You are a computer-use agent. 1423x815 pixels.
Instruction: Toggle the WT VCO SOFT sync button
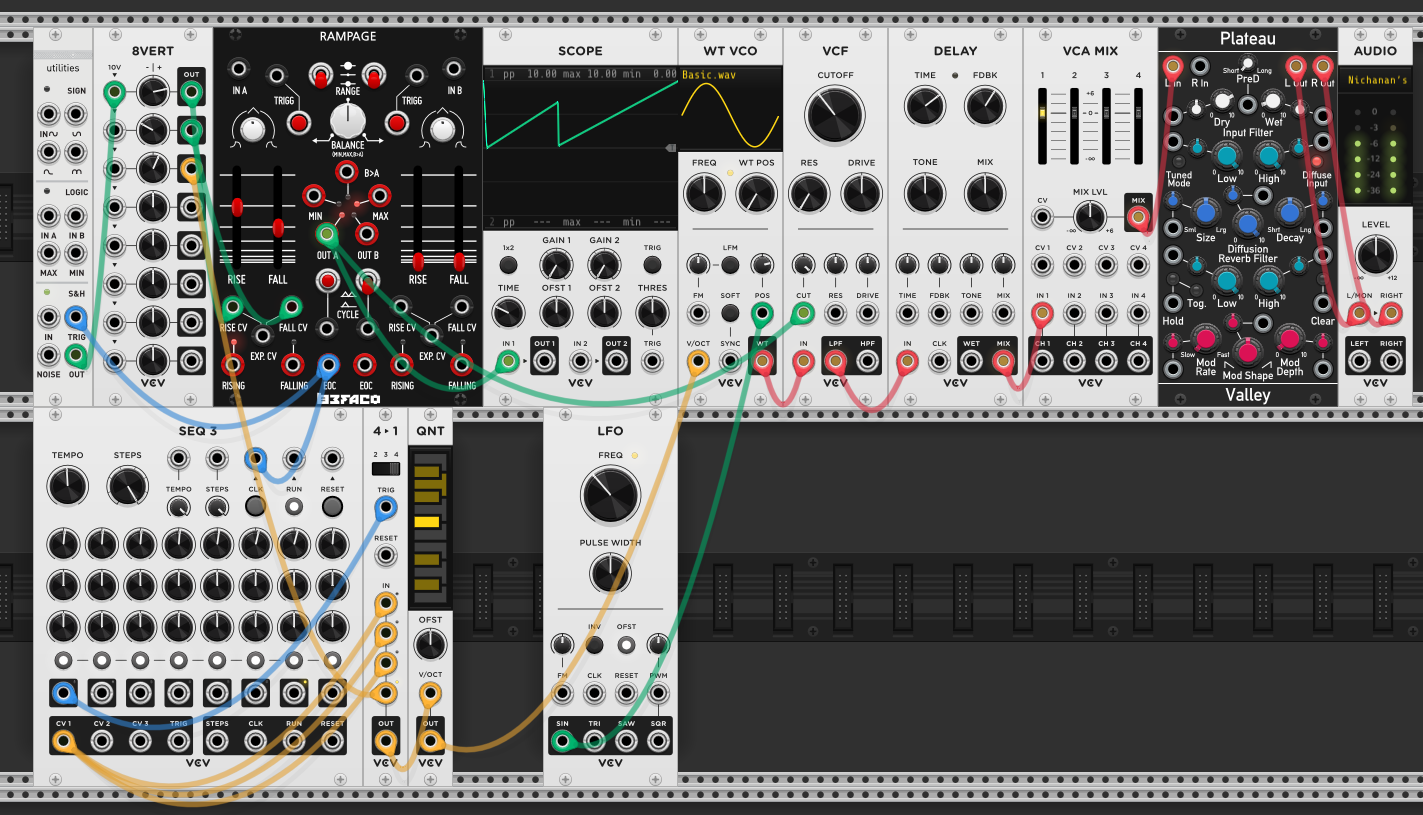coord(730,314)
